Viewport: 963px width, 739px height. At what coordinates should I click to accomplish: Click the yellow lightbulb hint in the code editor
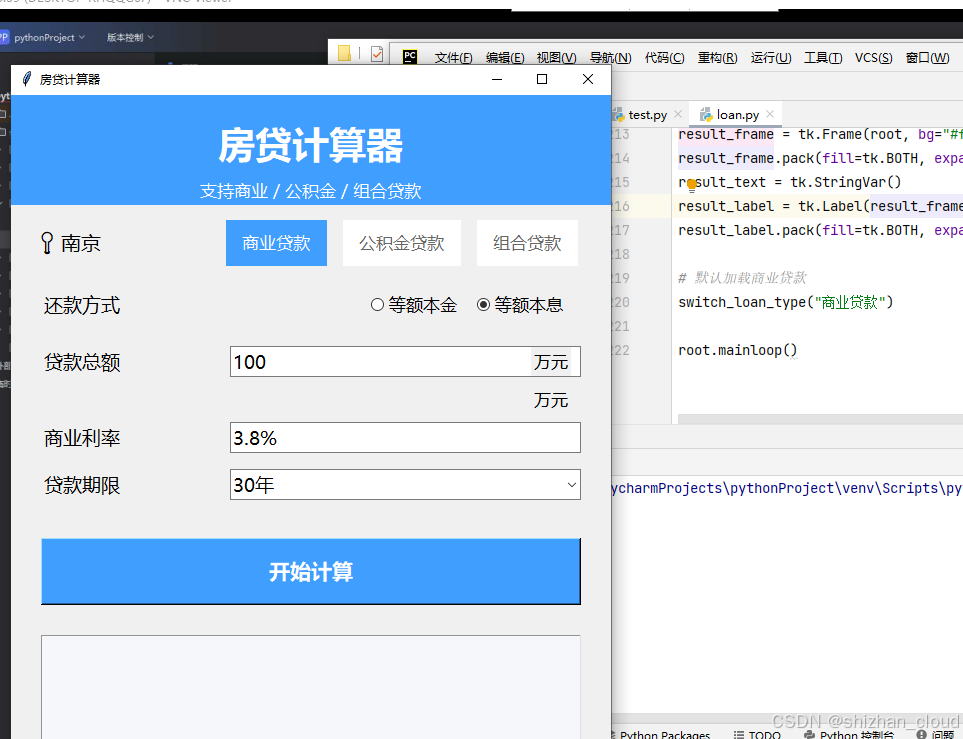692,185
